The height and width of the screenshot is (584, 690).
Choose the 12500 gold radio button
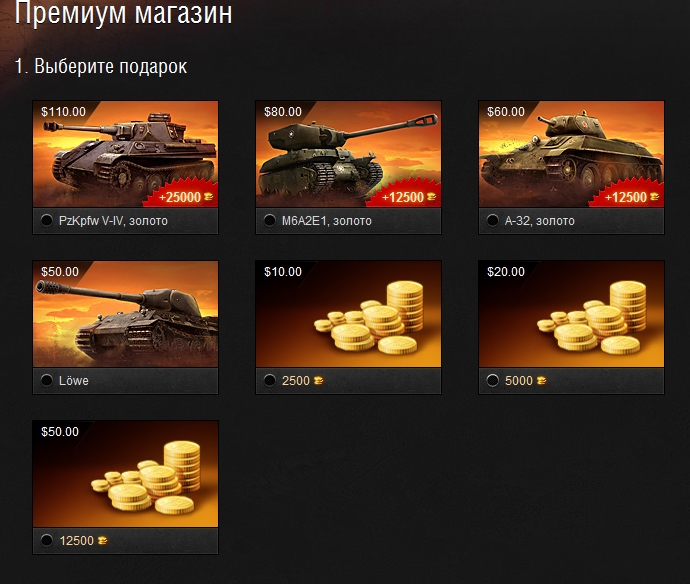point(47,540)
